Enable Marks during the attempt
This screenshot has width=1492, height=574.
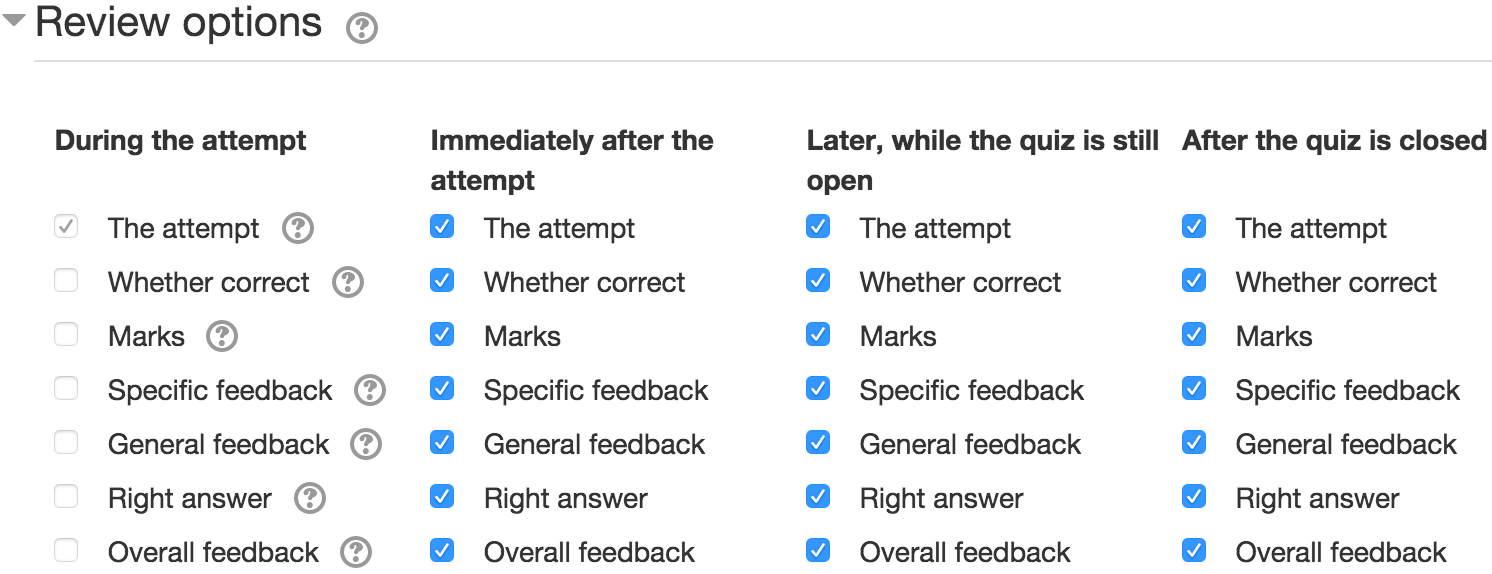pyautogui.click(x=66, y=335)
